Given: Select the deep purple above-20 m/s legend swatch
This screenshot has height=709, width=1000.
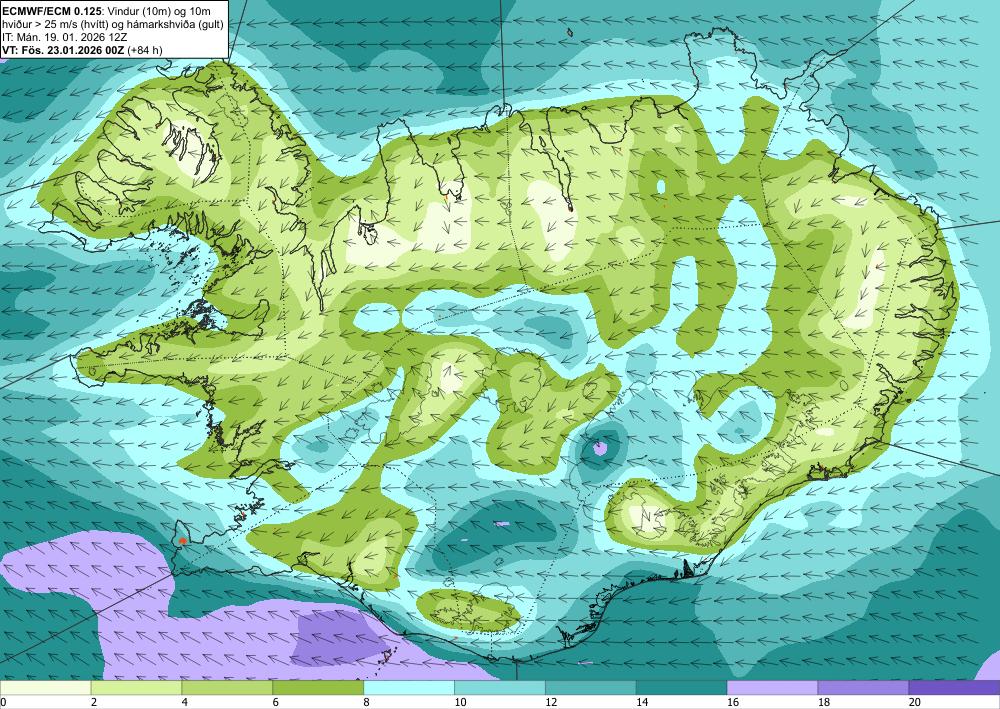Looking at the screenshot, I should pyautogui.click(x=954, y=688).
